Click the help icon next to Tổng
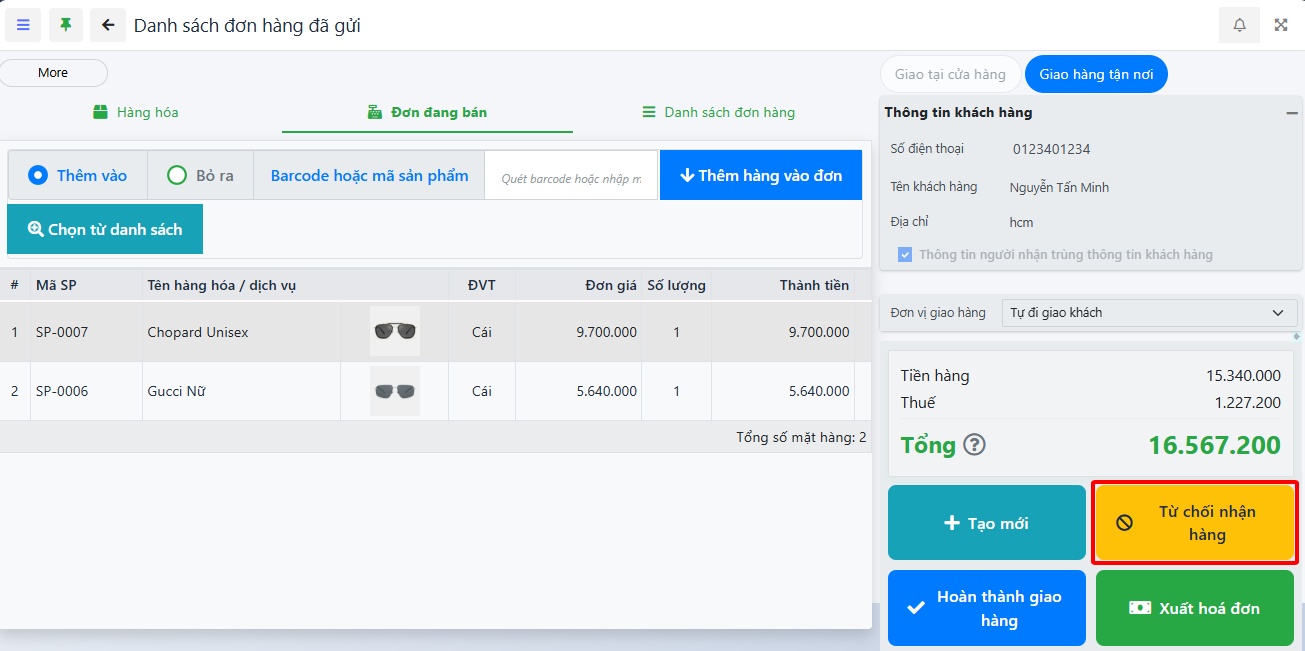Screen dimensions: 1305x651 pos(974,445)
